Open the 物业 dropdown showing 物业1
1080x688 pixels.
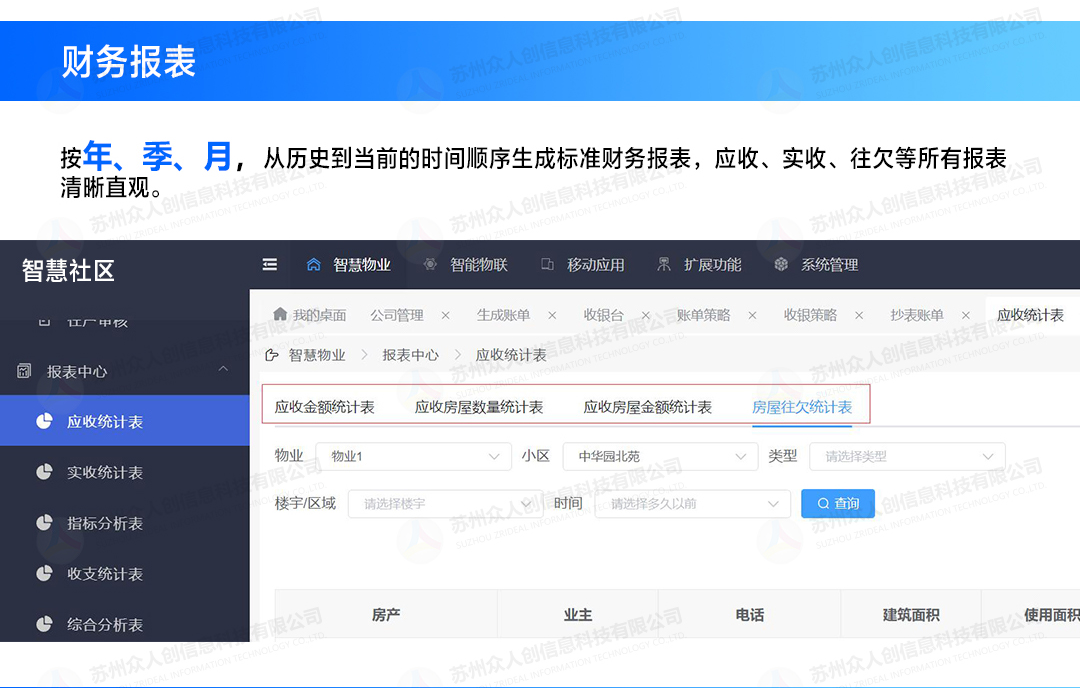click(x=413, y=456)
